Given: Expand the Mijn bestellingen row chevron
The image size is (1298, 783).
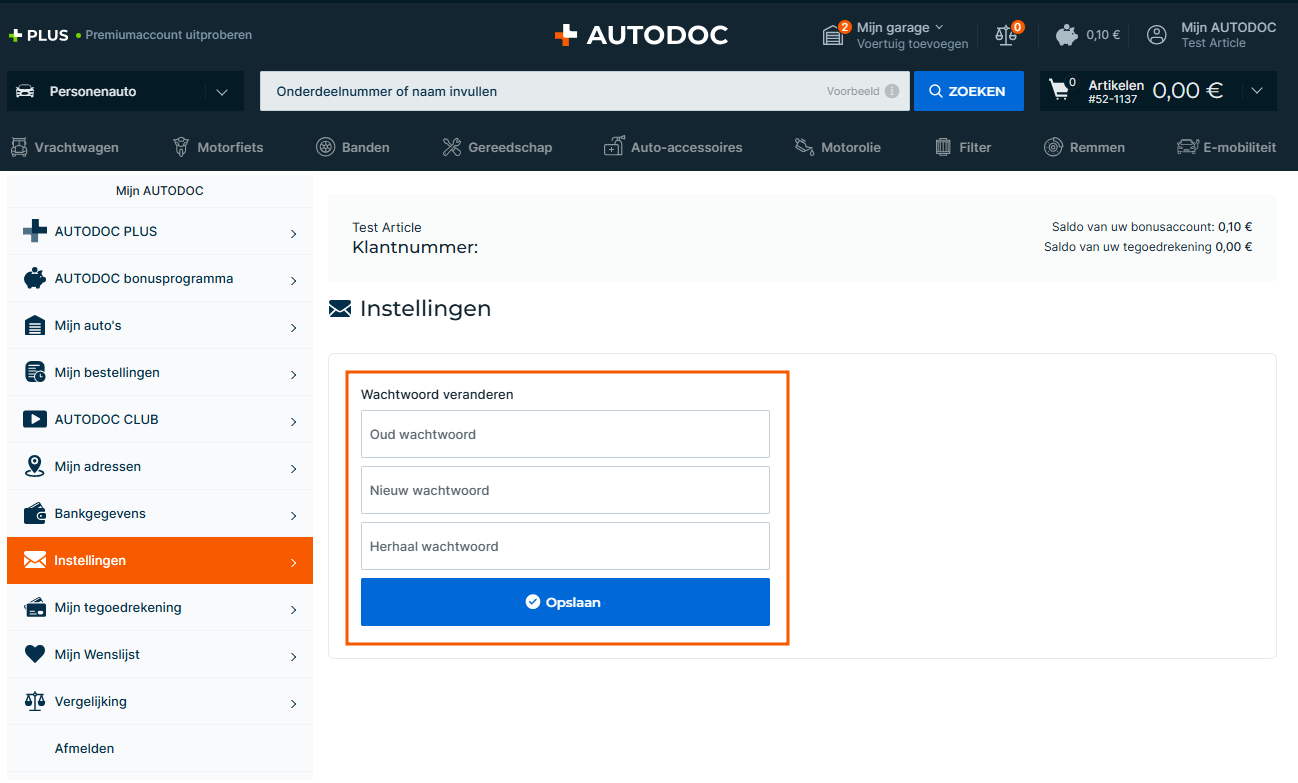Looking at the screenshot, I should pyautogui.click(x=293, y=375).
